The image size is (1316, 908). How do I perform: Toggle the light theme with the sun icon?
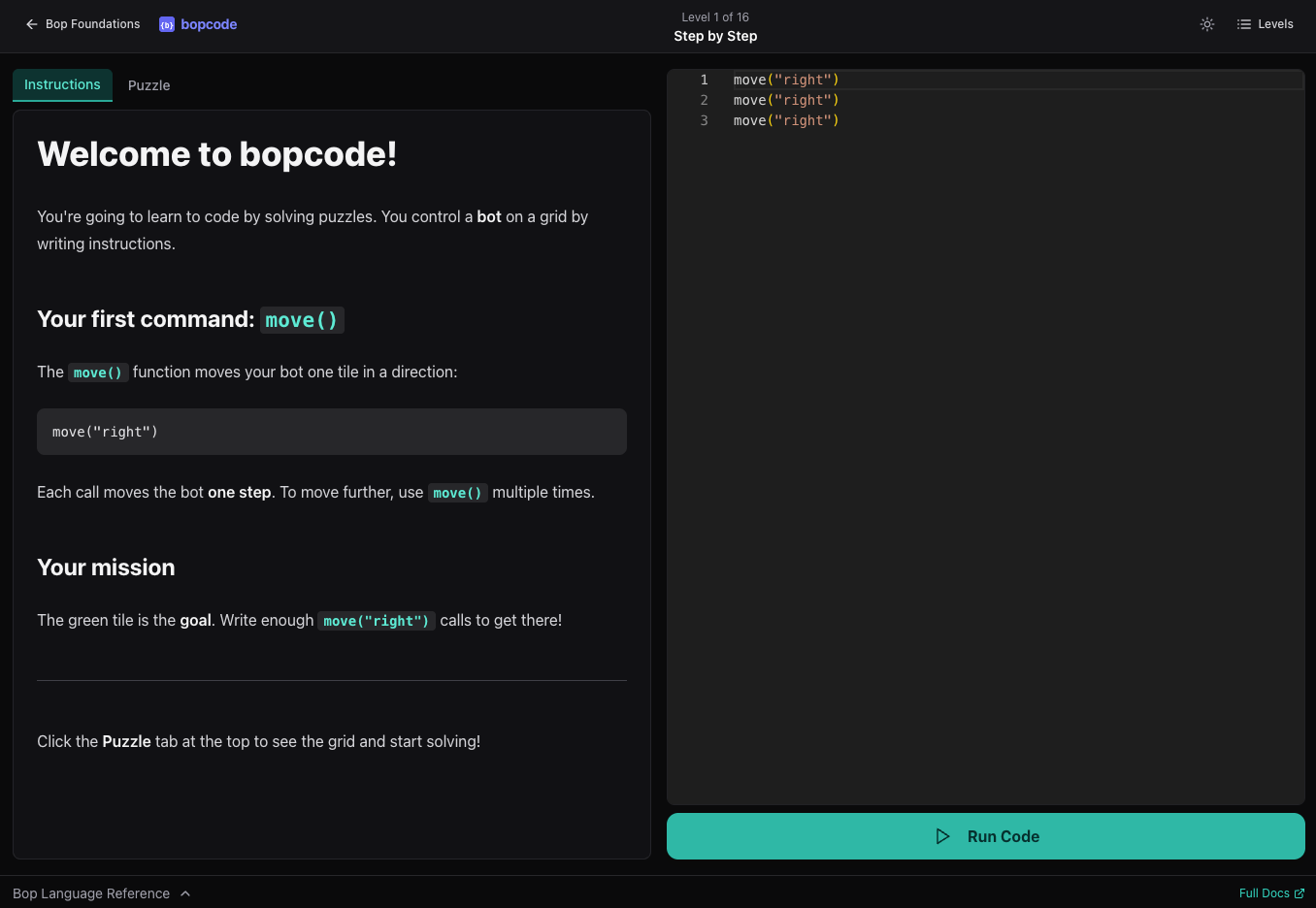[1206, 23]
